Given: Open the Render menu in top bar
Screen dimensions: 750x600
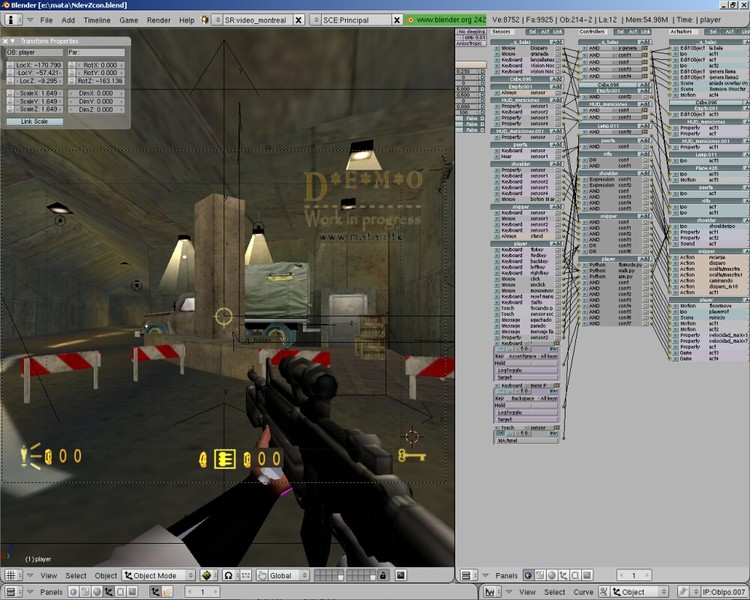Looking at the screenshot, I should tap(158, 20).
